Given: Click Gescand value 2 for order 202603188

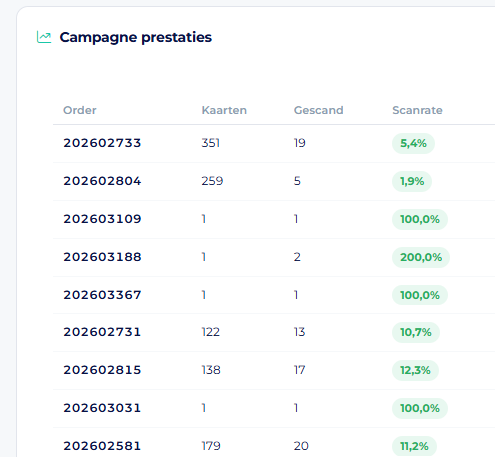Looking at the screenshot, I should (297, 257).
